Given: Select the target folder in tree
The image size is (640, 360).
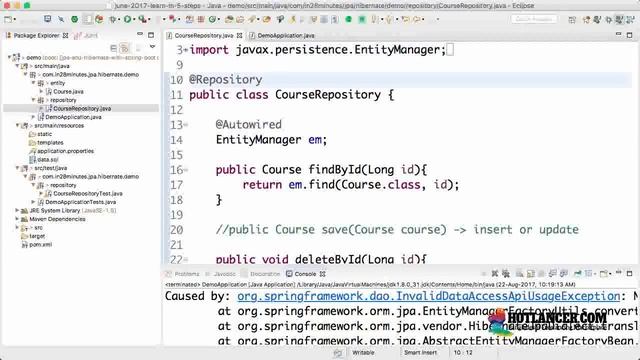Looking at the screenshot, I should pos(37,236).
